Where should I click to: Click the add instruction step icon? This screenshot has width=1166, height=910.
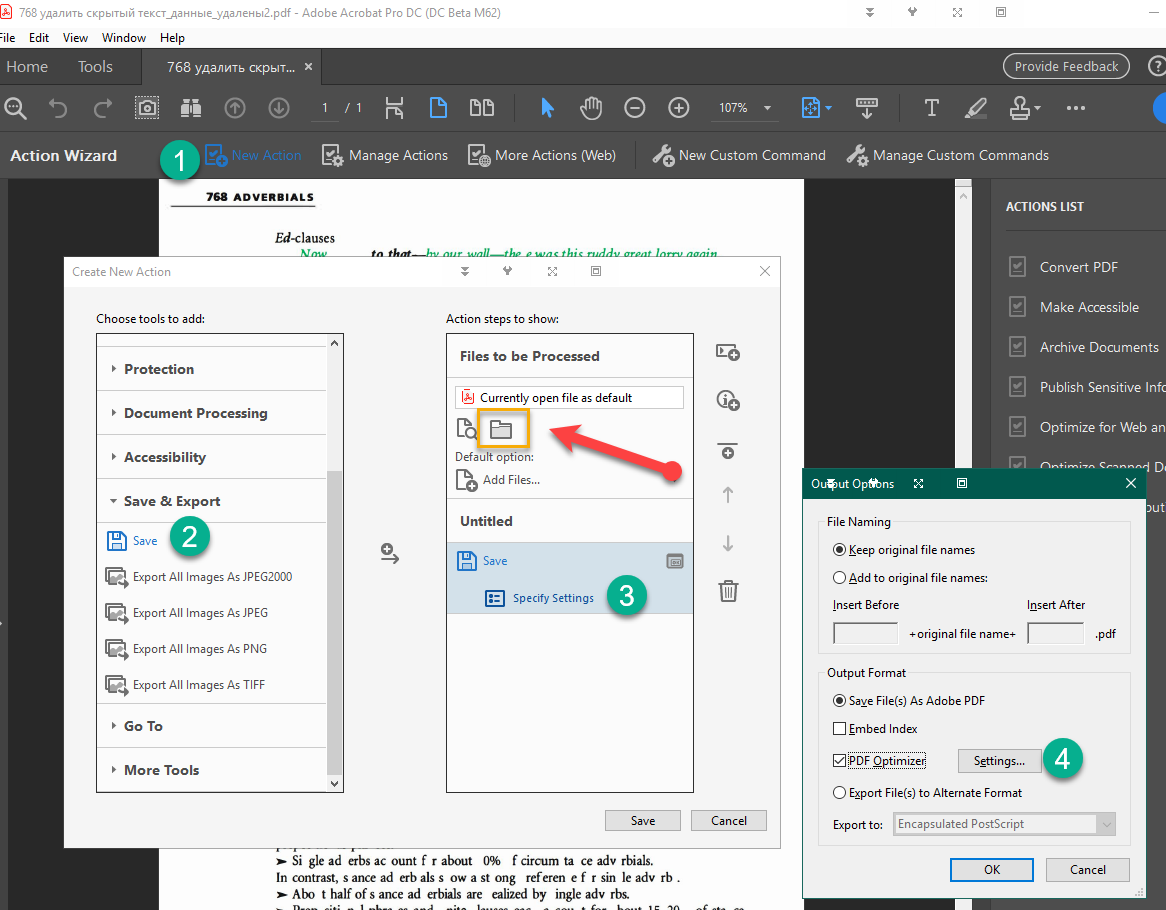[x=728, y=400]
